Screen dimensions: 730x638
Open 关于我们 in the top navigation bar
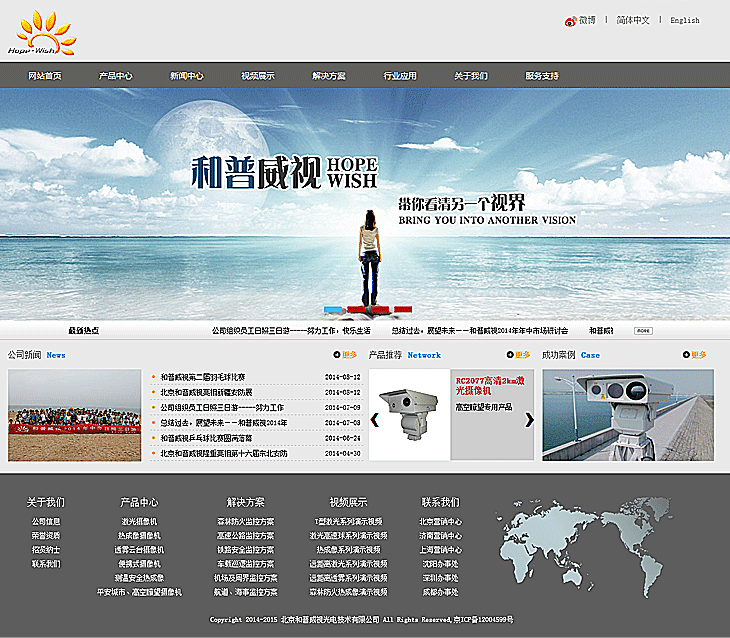click(471, 75)
